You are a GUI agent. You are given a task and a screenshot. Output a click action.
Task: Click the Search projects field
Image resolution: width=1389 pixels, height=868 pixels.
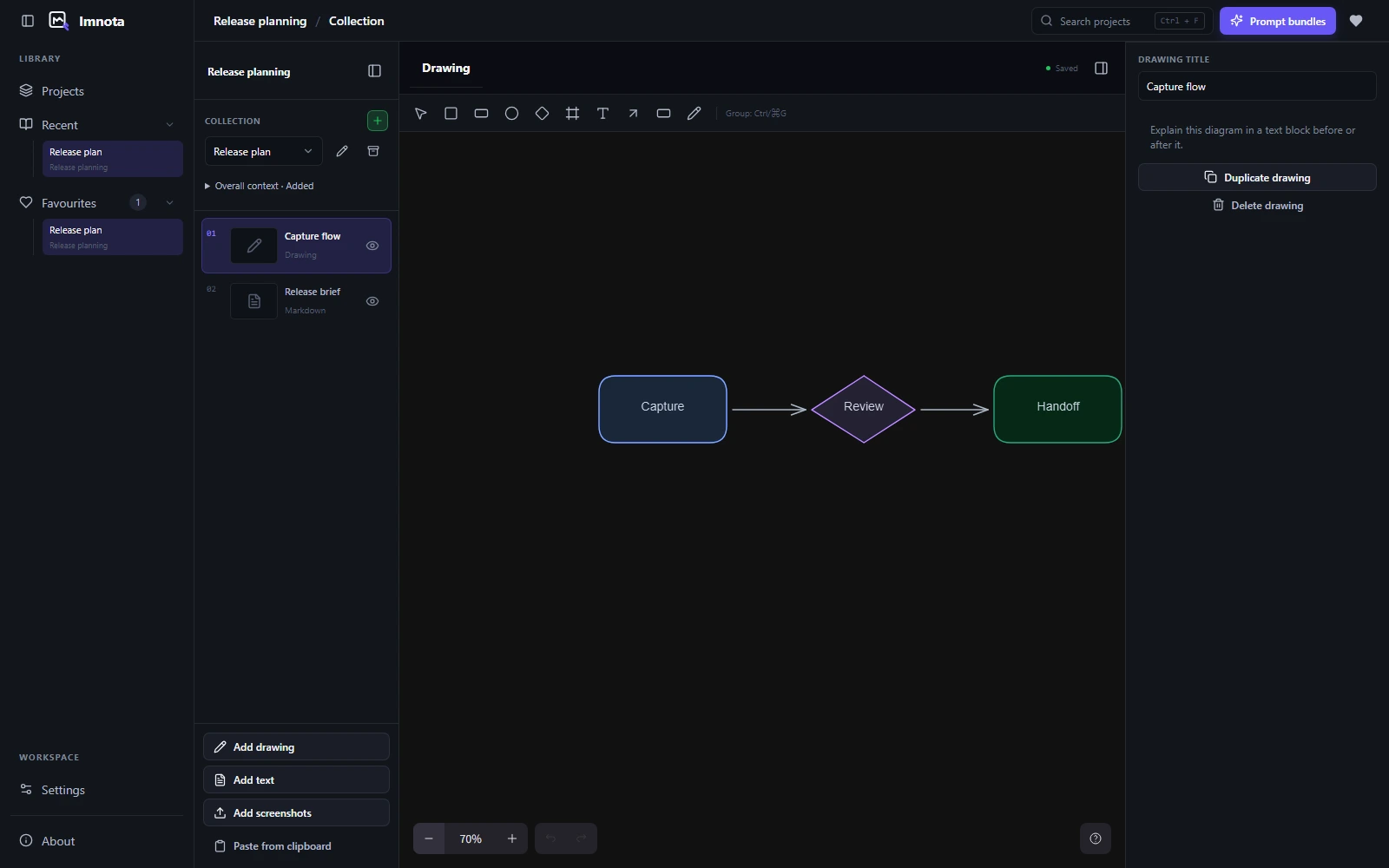[1122, 21]
